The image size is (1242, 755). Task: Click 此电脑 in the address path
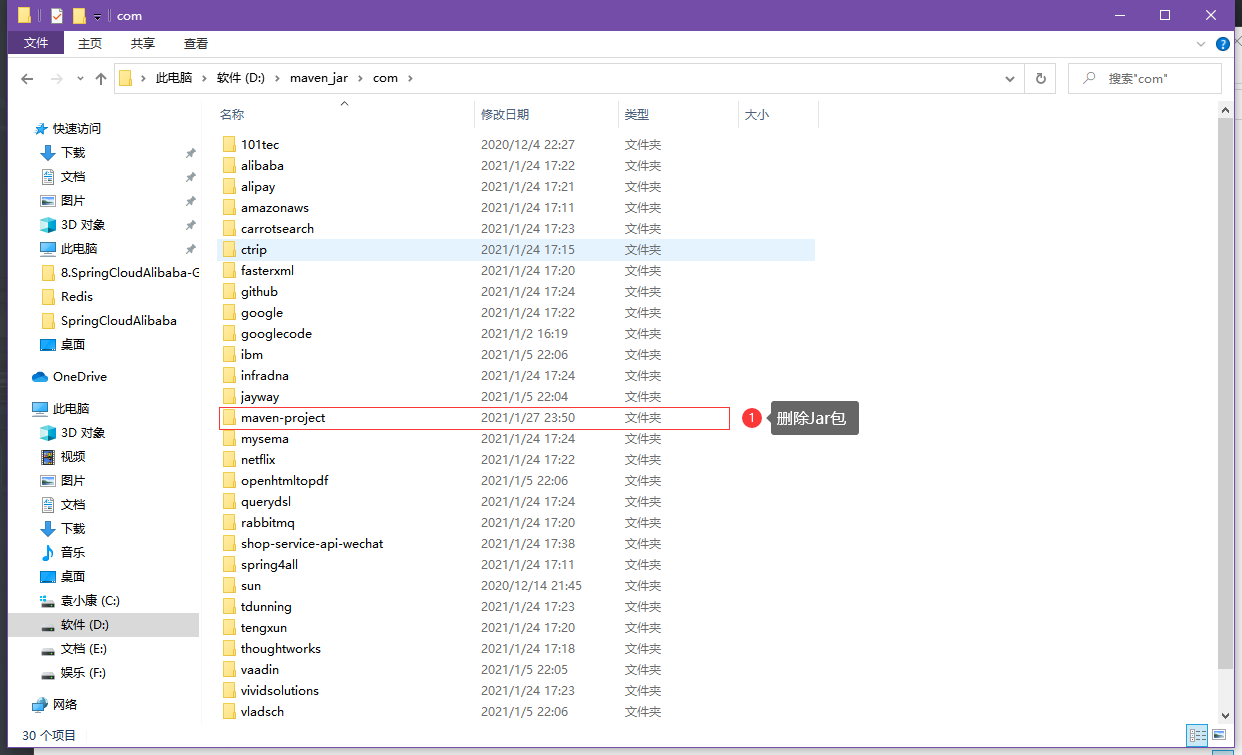(174, 78)
